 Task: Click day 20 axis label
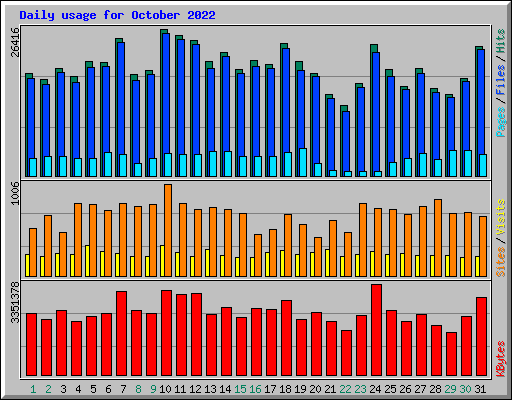pos(315,389)
